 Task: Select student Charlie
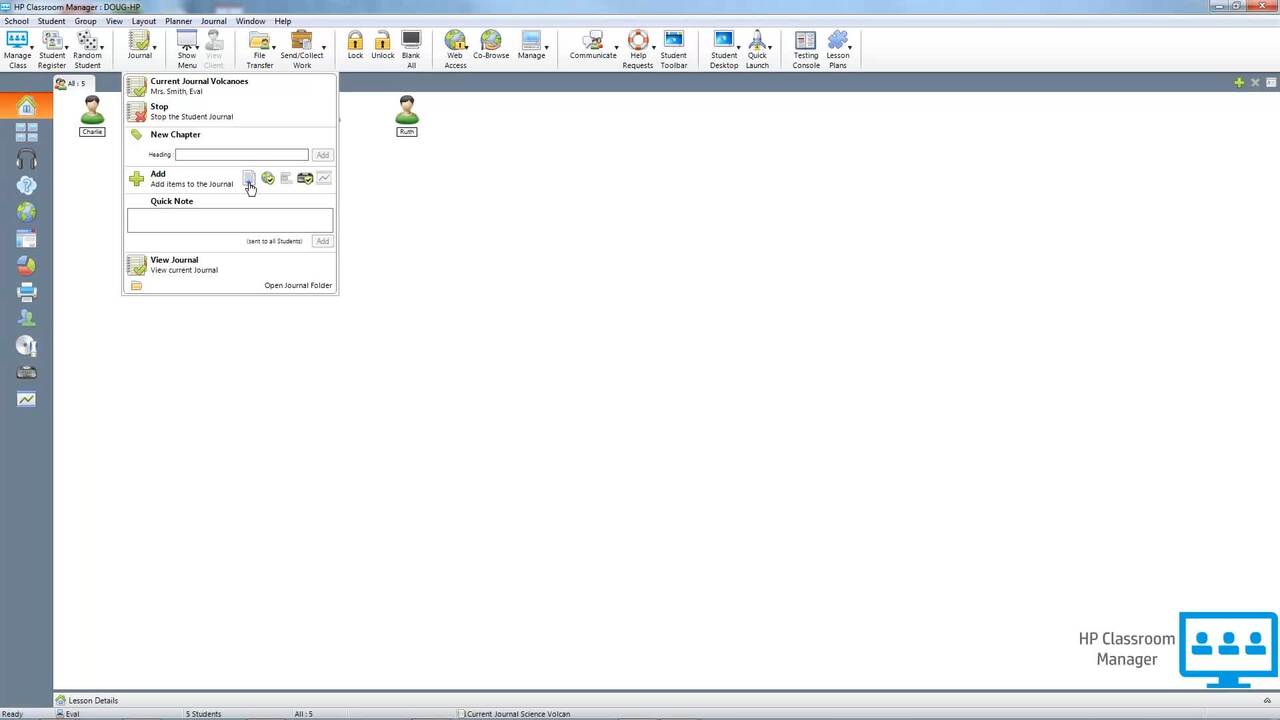(92, 116)
